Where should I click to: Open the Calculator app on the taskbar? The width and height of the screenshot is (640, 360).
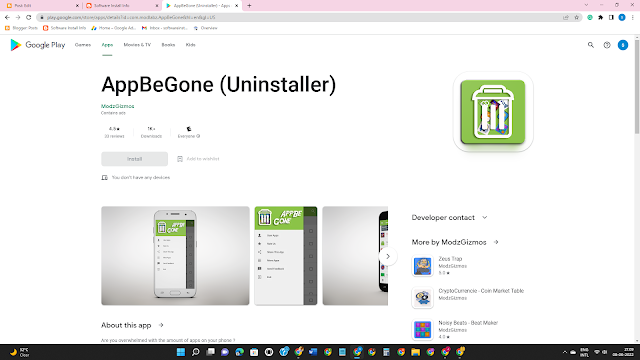click(x=386, y=352)
